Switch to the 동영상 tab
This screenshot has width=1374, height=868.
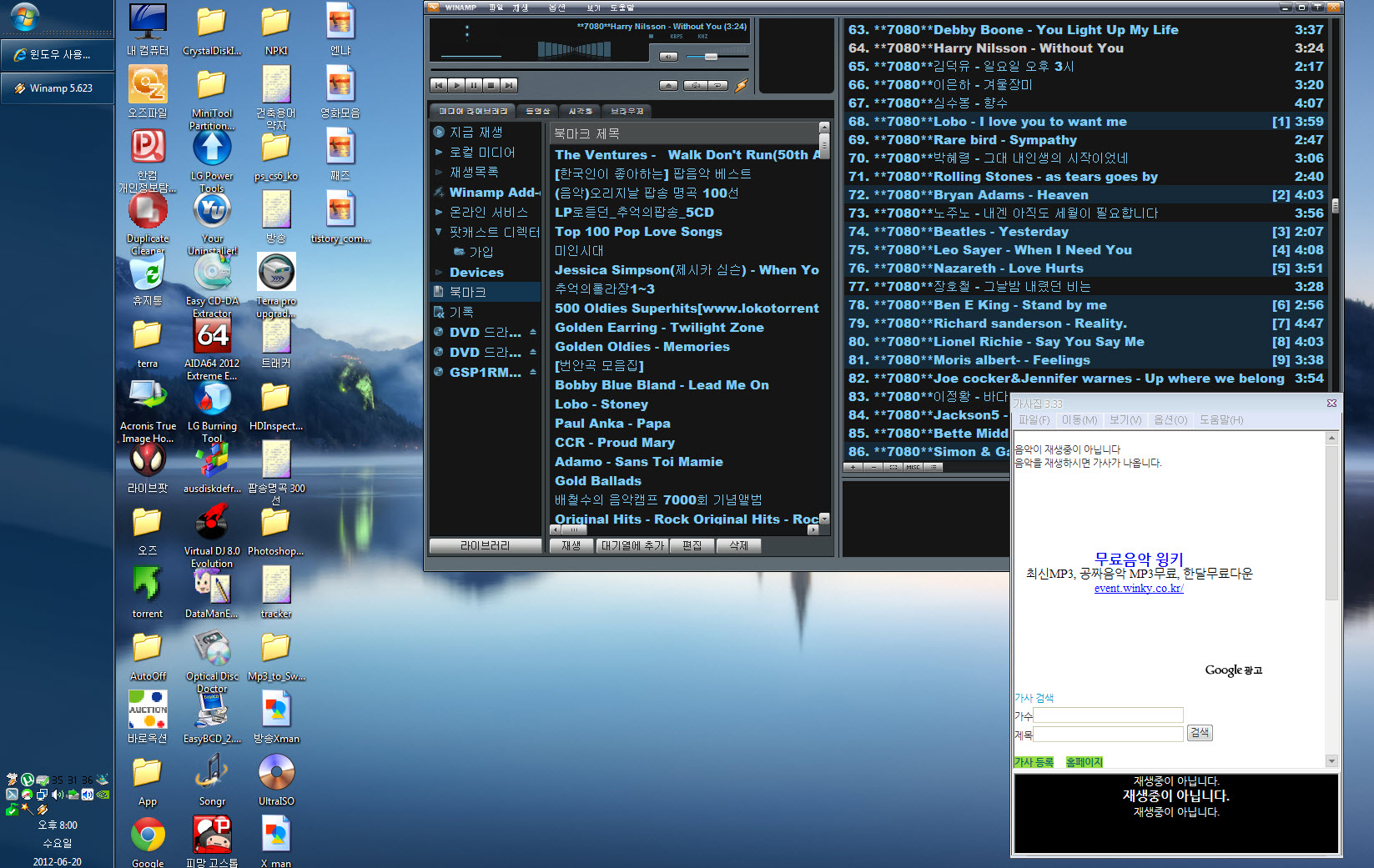pyautogui.click(x=537, y=111)
